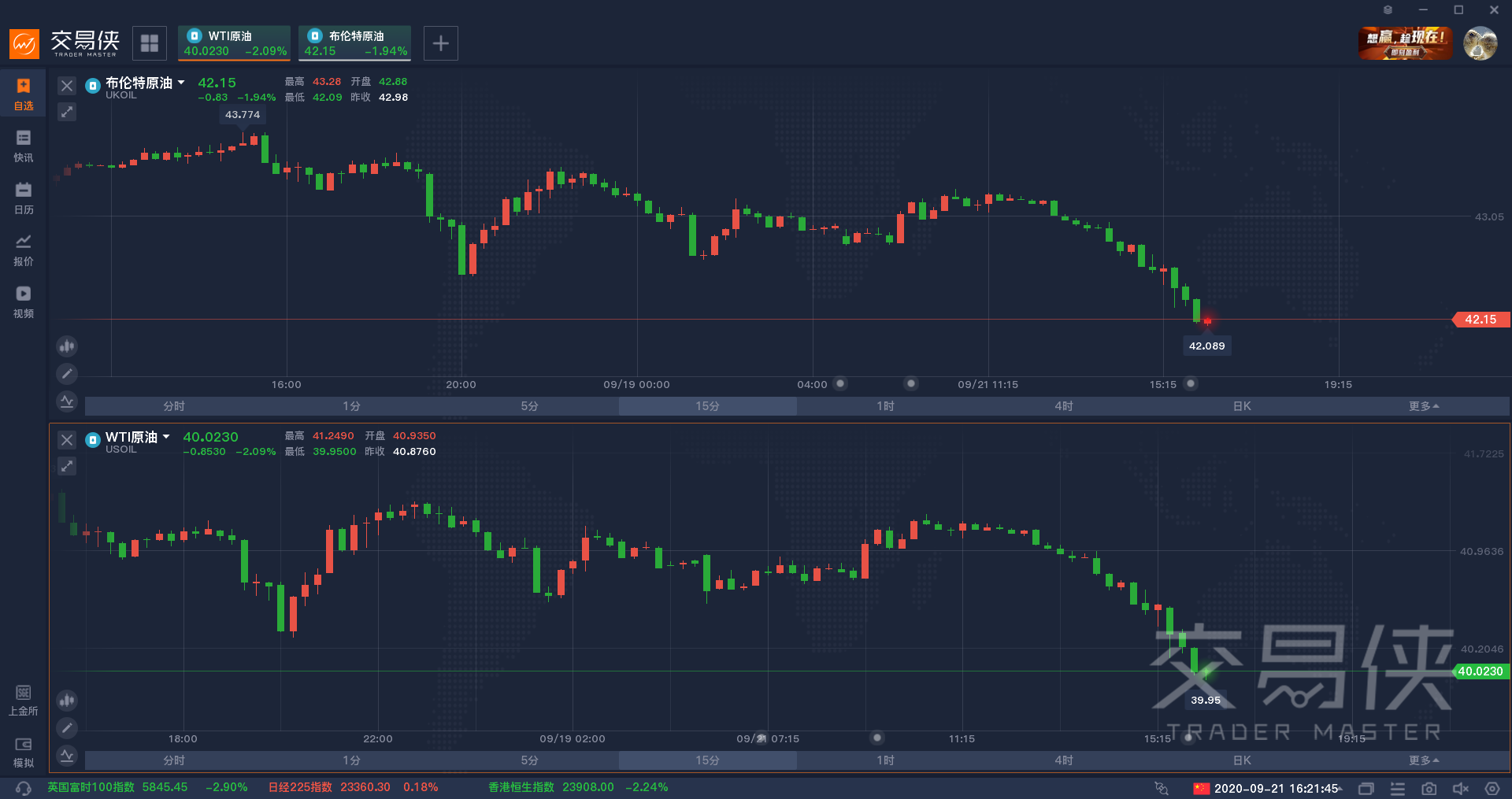Viewport: 1512px width, 799px height.
Task: Click the grid layout icon in top bar
Action: coord(150,43)
